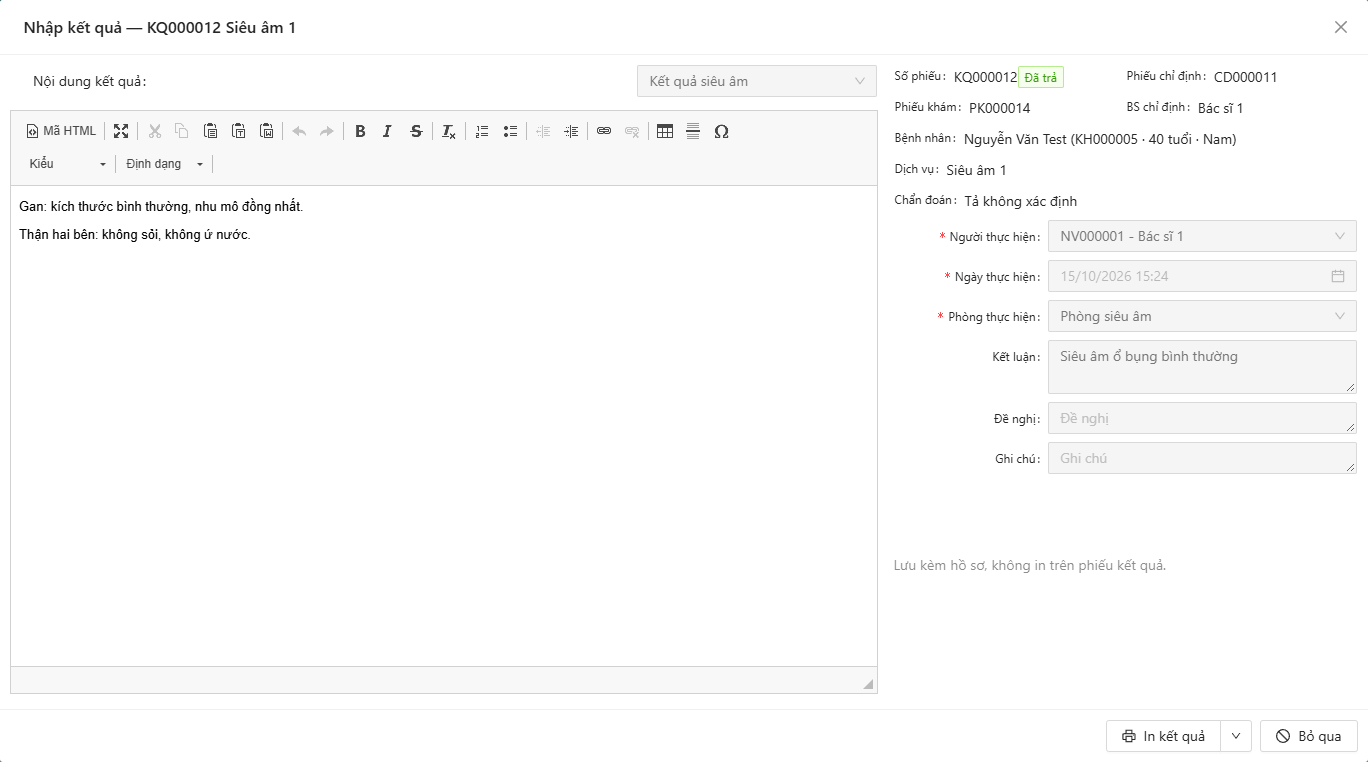
Task: Click the insert link icon
Action: 604,131
